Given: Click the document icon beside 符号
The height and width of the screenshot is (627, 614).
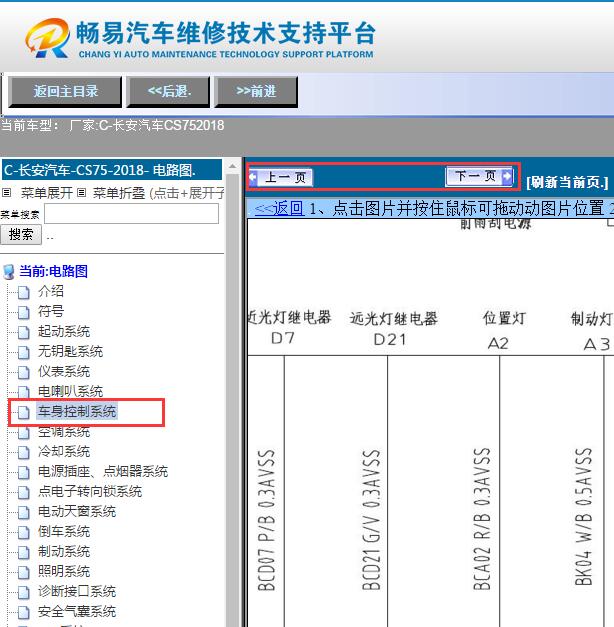Looking at the screenshot, I should [x=24, y=312].
